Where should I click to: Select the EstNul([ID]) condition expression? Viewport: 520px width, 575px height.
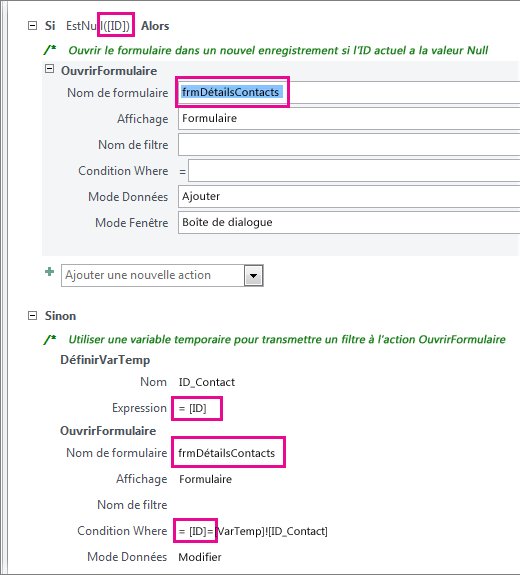tap(98, 26)
